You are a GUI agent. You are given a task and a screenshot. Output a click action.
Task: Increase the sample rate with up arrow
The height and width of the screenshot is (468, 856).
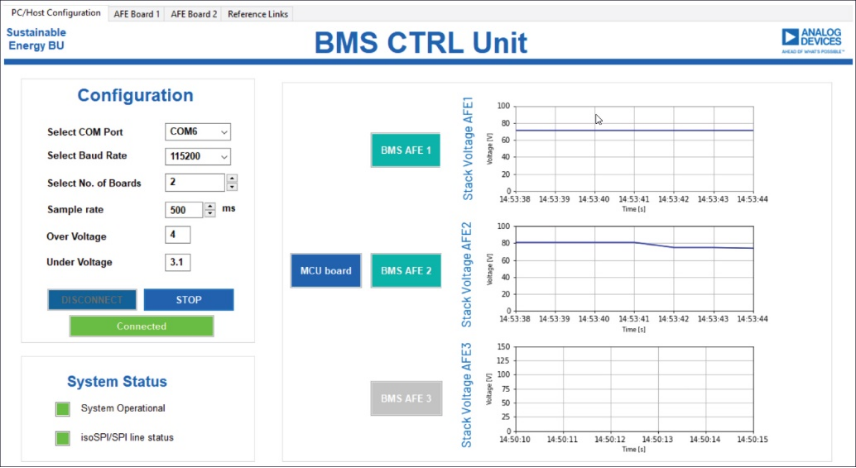[210, 205]
